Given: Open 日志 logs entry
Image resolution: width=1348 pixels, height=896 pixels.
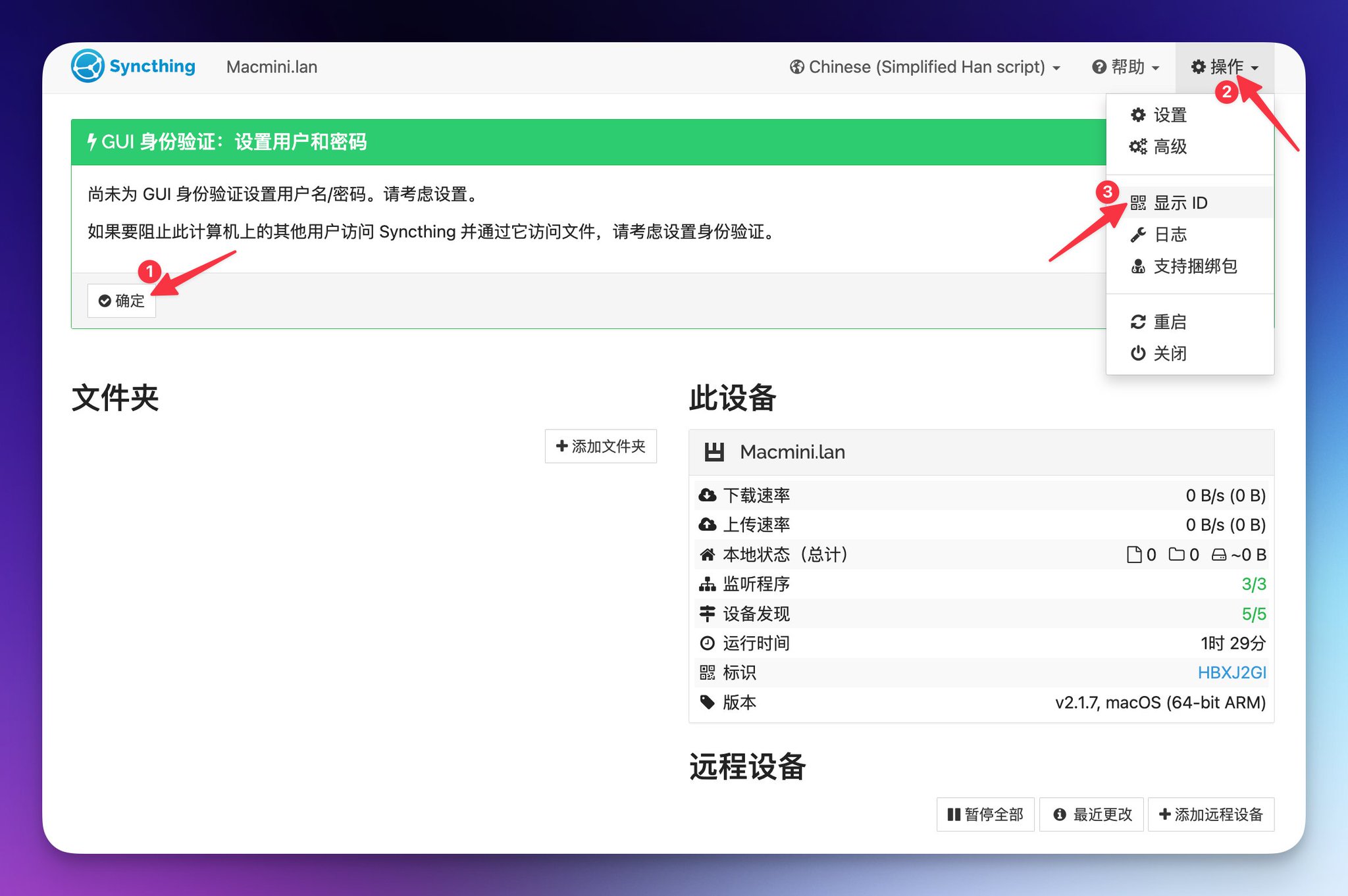Looking at the screenshot, I should pos(1190,234).
